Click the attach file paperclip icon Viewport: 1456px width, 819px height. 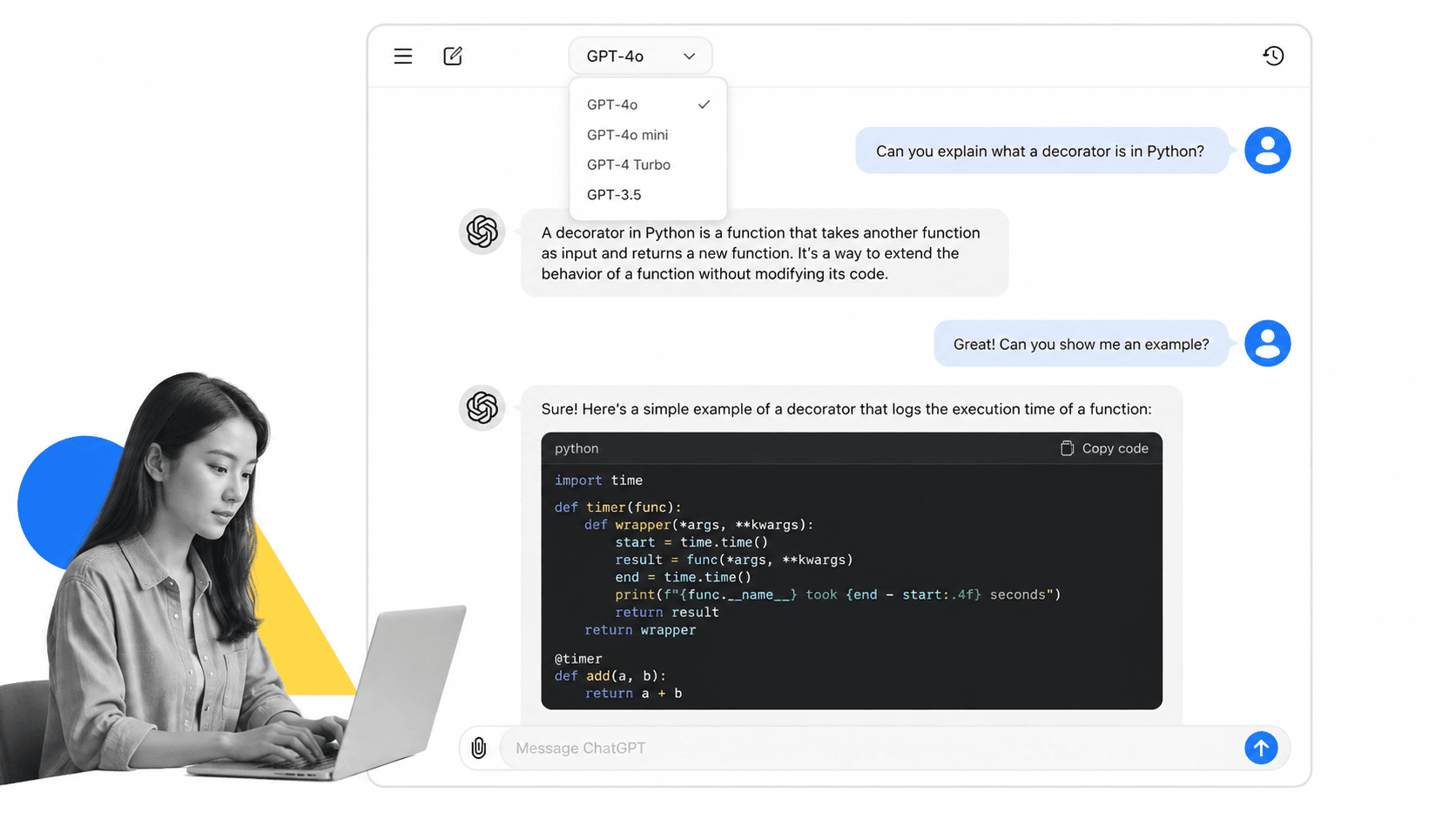(x=479, y=748)
